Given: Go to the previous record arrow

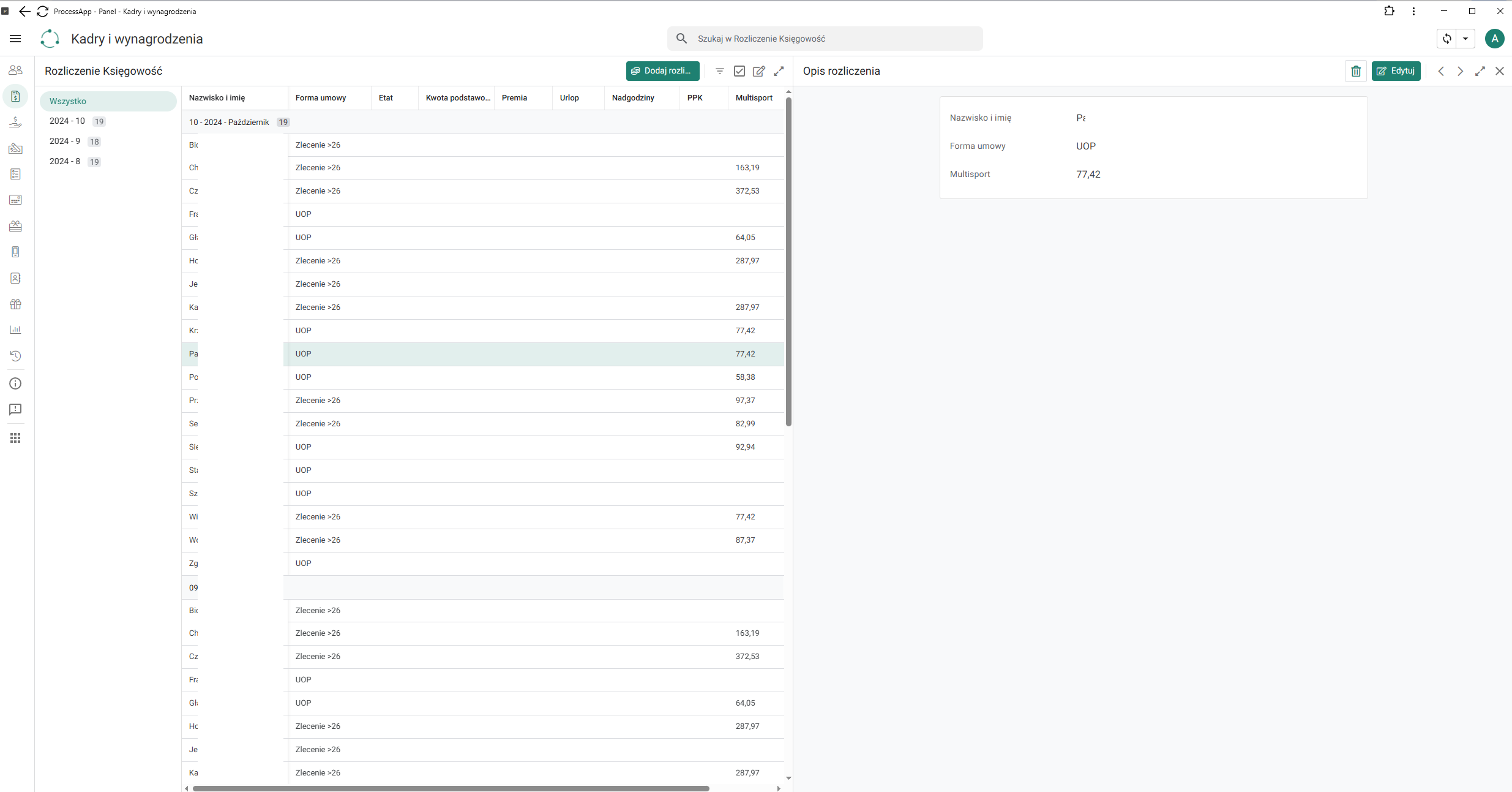Looking at the screenshot, I should pos(1441,71).
